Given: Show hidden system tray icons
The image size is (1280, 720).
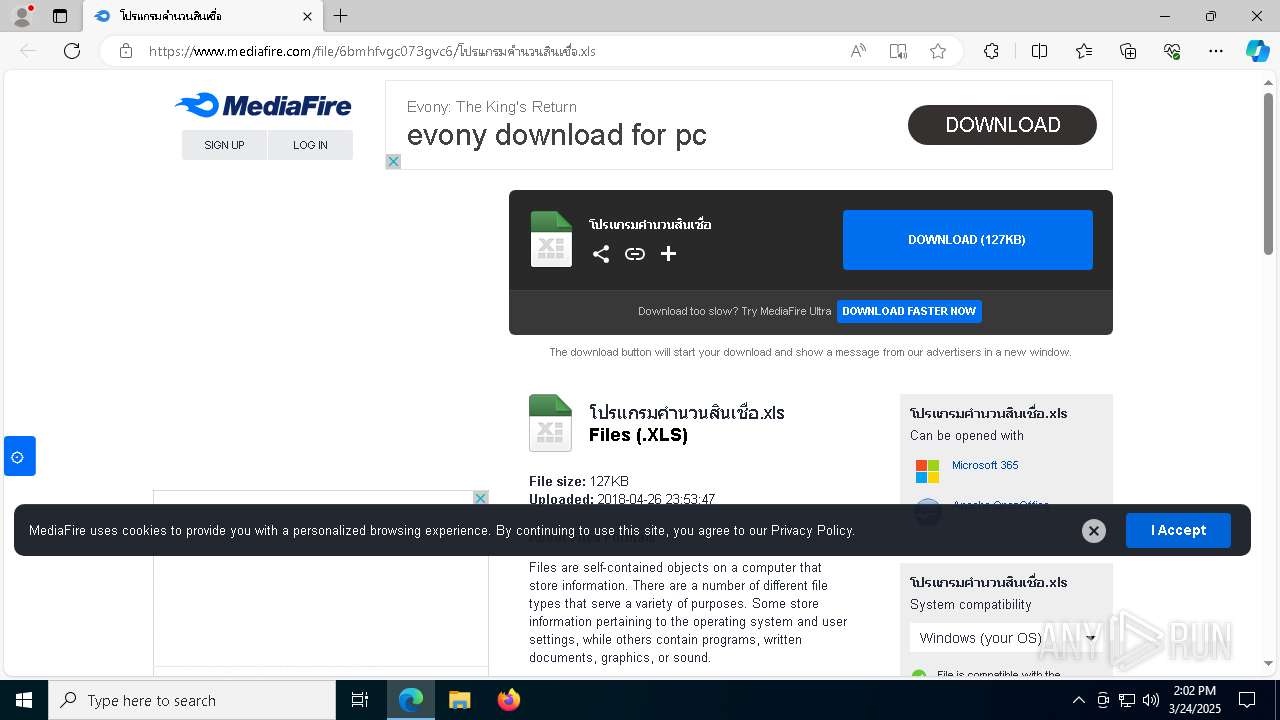Looking at the screenshot, I should point(1078,700).
